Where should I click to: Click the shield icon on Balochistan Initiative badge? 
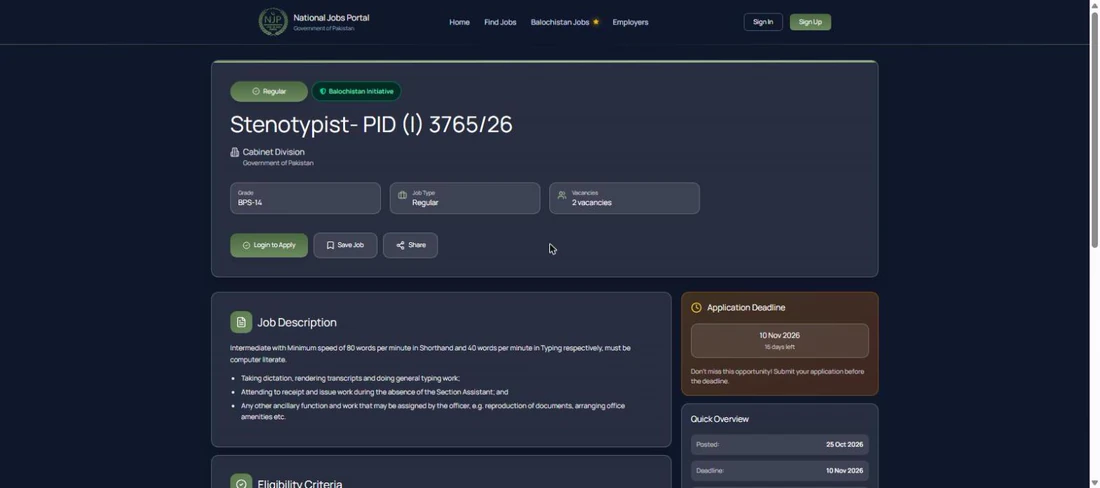coord(323,92)
